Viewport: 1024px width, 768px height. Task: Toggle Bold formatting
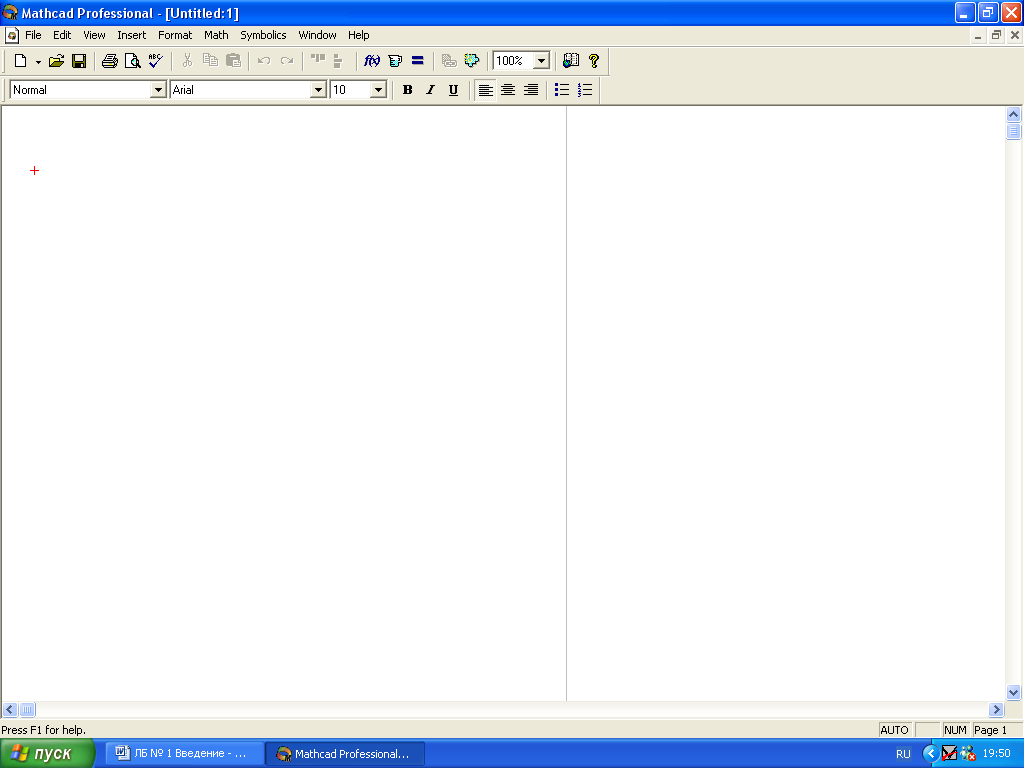408,90
